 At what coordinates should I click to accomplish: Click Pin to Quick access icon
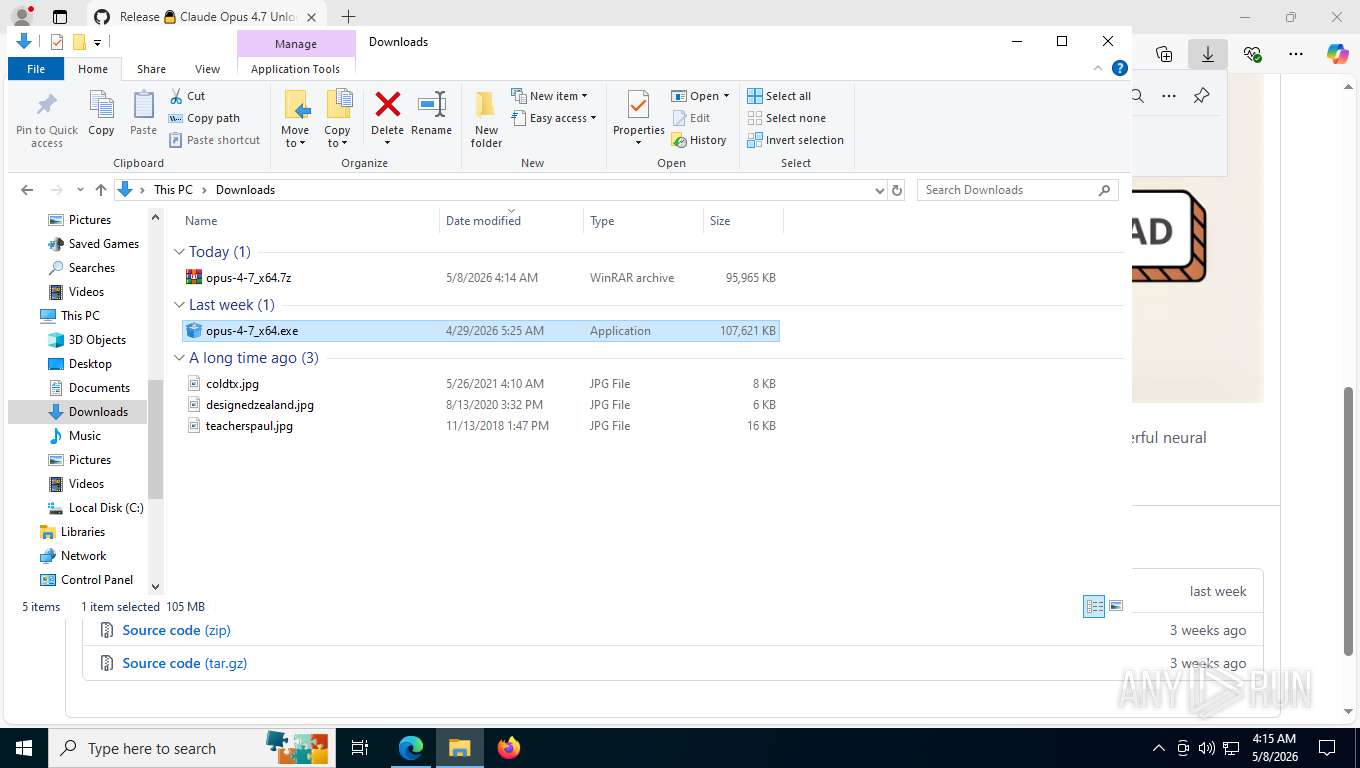[46, 120]
